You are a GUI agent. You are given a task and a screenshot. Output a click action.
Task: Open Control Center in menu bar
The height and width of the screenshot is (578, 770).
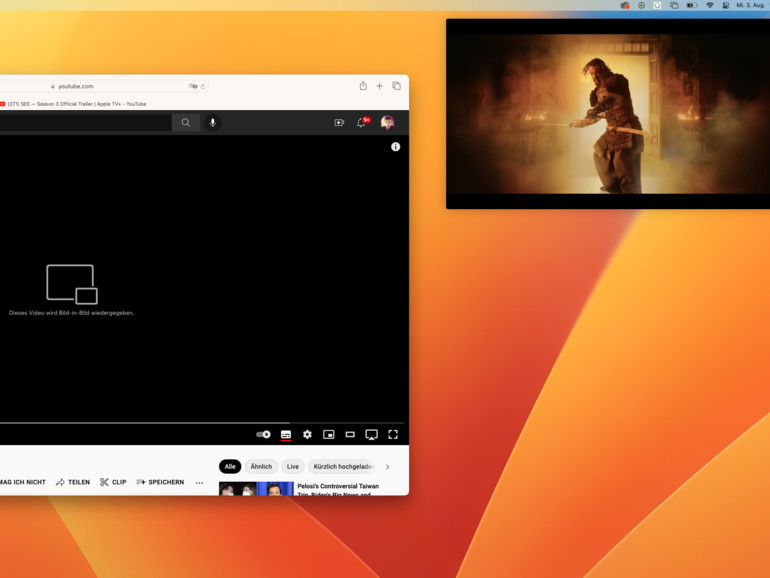click(x=726, y=5)
